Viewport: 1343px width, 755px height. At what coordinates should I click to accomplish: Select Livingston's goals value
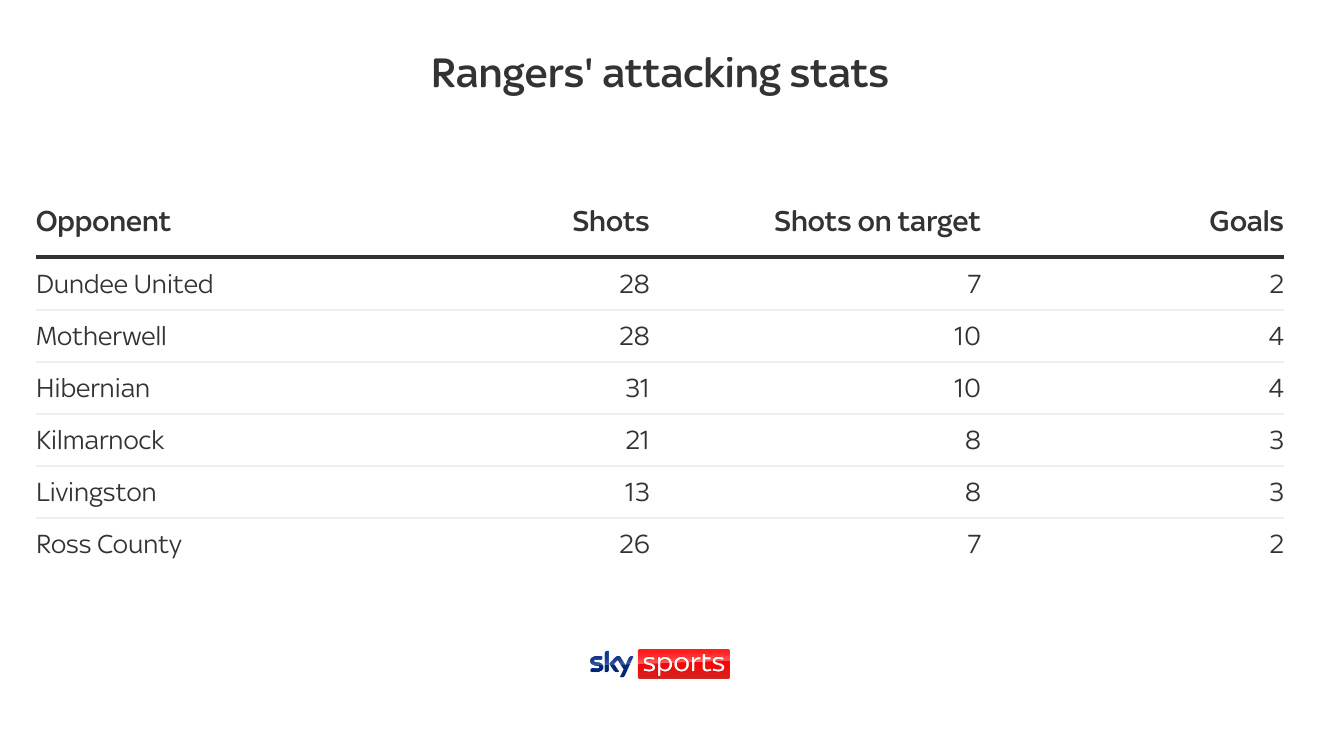point(1276,492)
